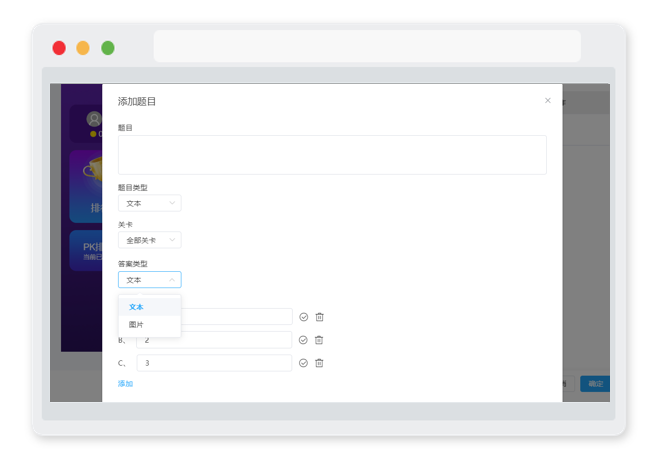Click the trophy ranking card behind dialog

click(x=86, y=186)
